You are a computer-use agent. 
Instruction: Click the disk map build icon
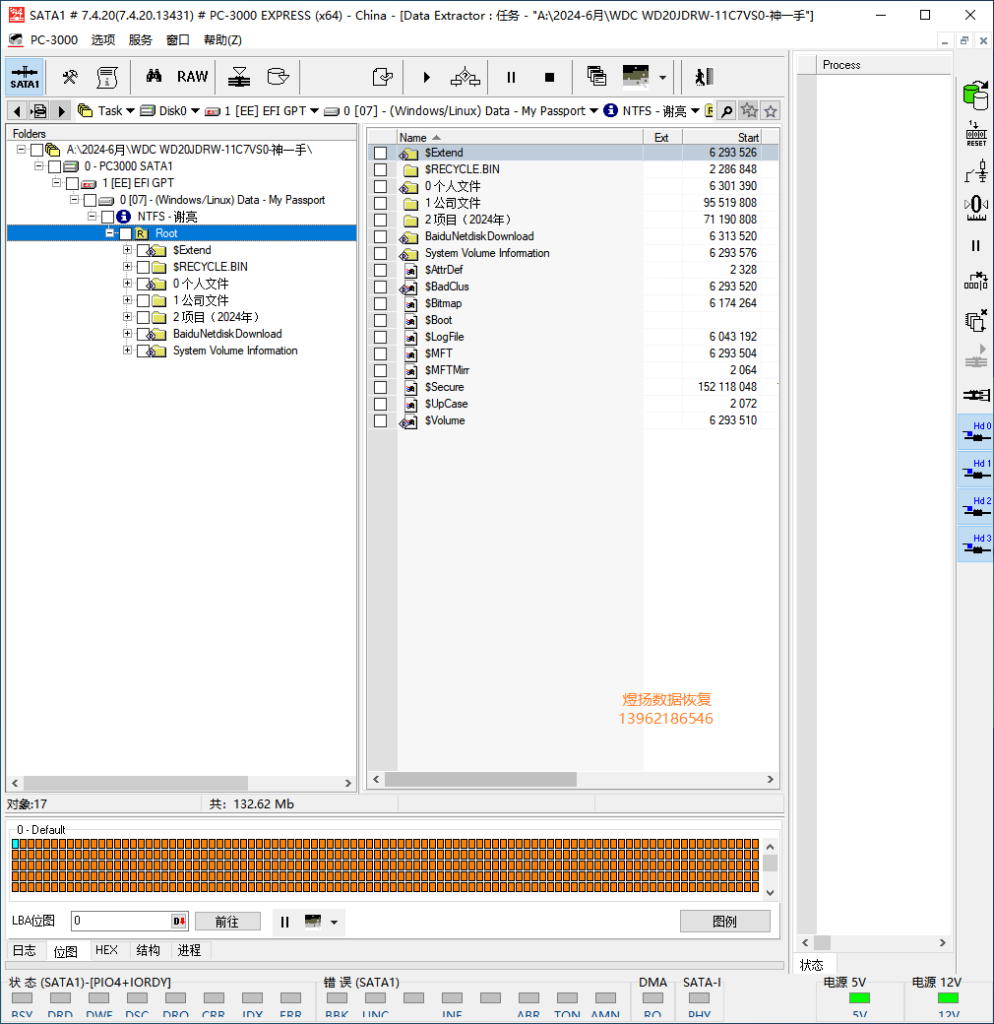coord(239,77)
